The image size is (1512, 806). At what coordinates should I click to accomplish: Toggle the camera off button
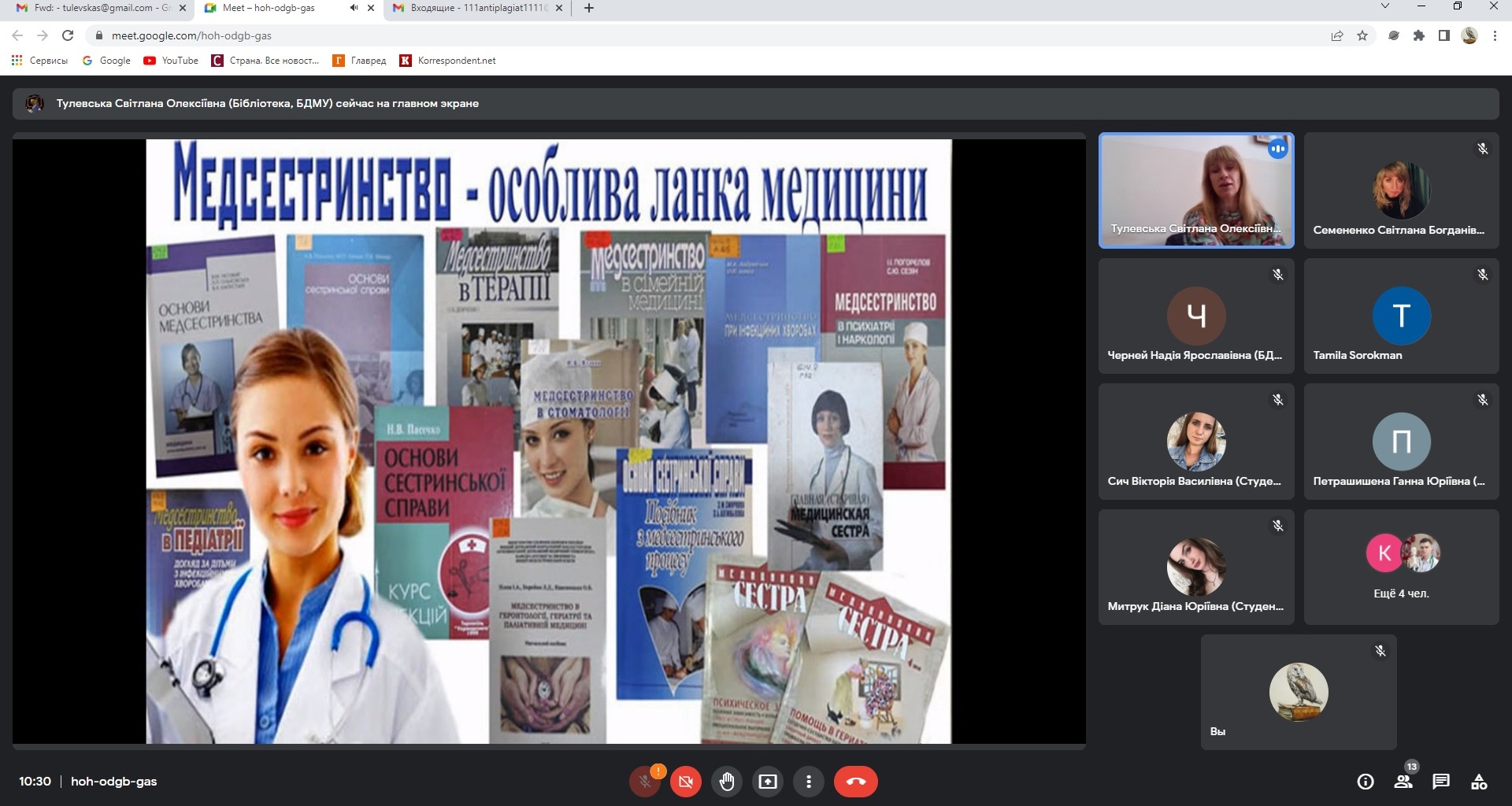click(685, 782)
